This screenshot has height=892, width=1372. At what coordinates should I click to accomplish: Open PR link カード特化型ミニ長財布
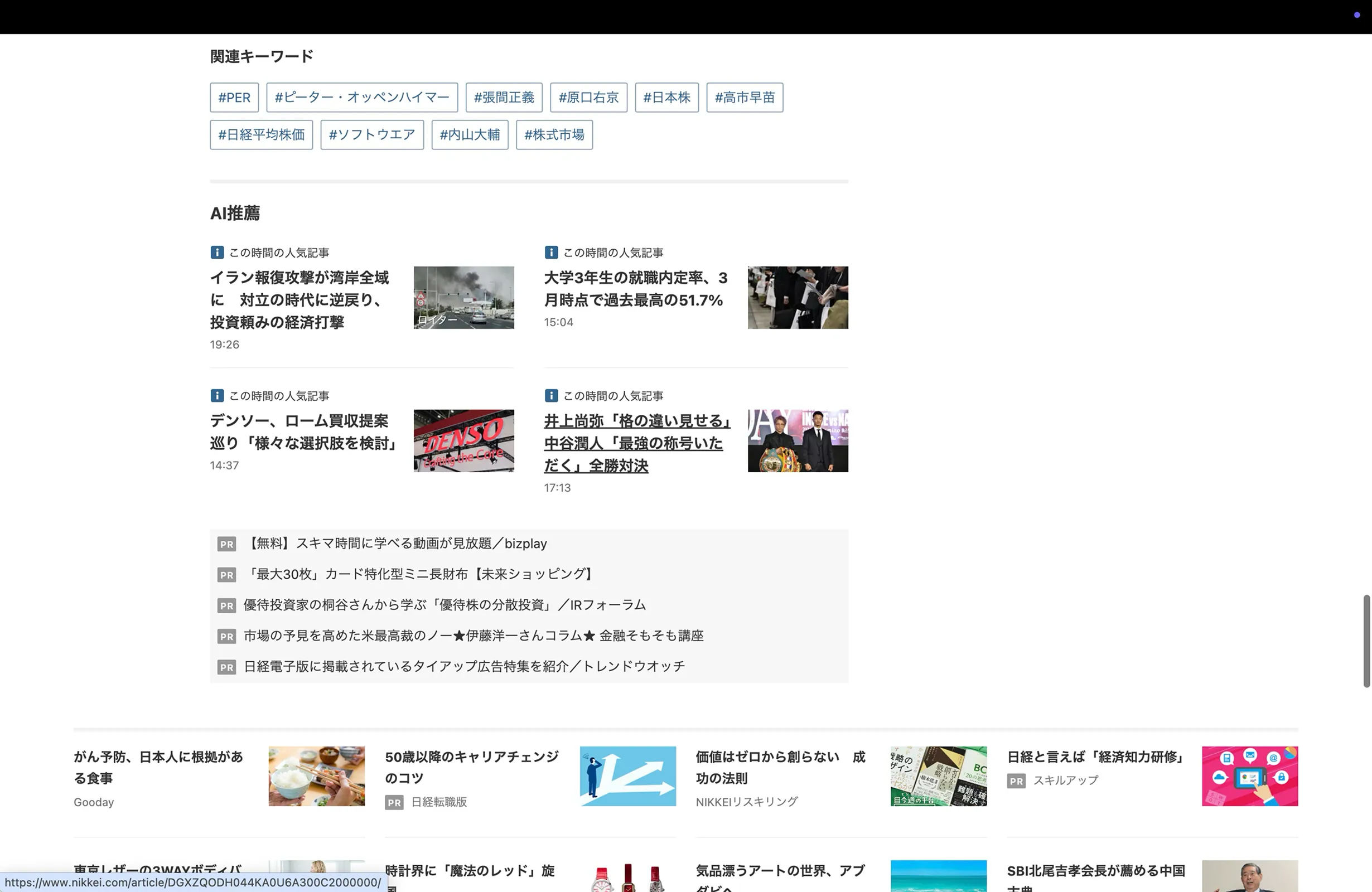coord(421,574)
